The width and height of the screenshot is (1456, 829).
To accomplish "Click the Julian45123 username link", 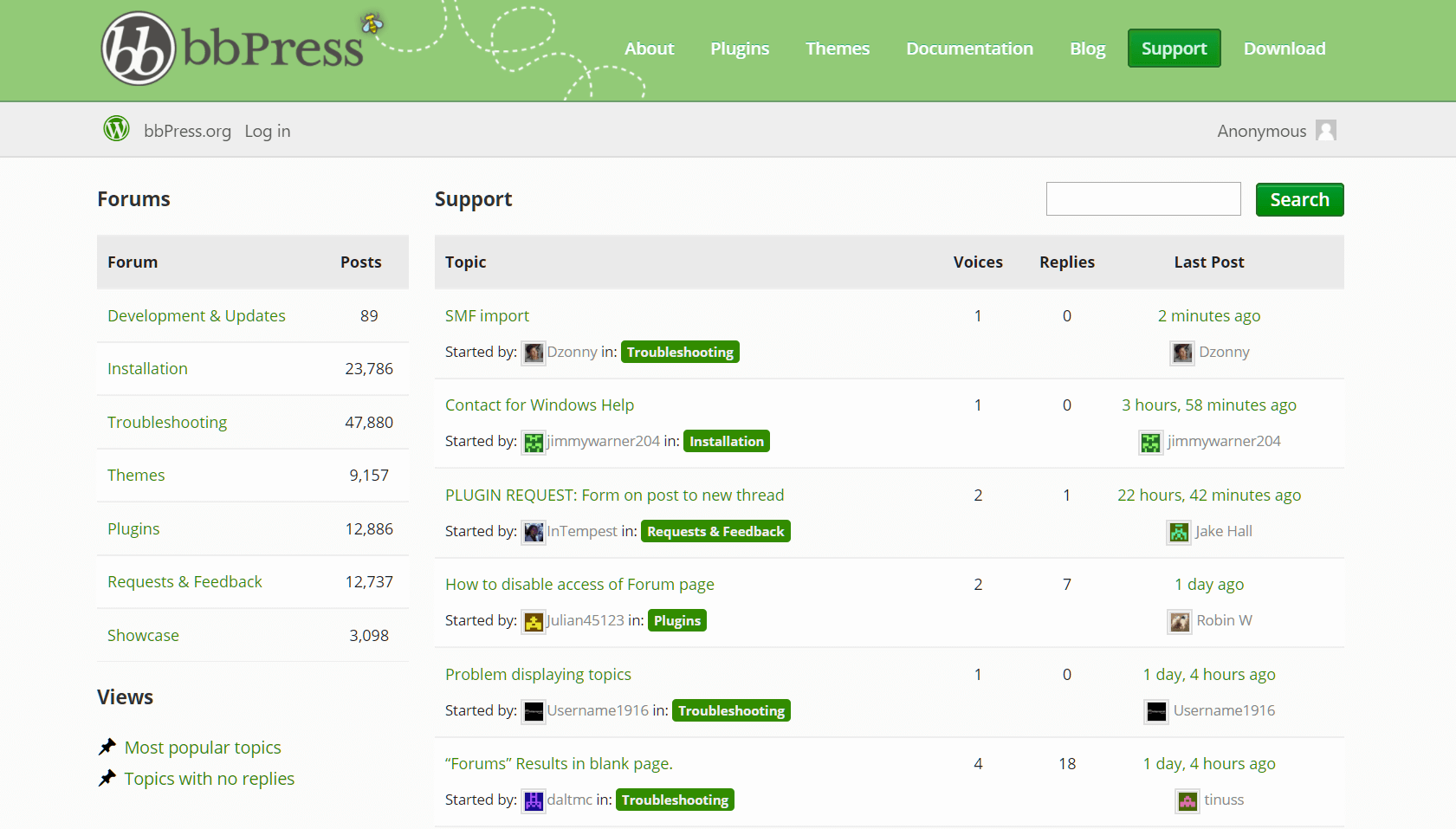I will point(586,620).
